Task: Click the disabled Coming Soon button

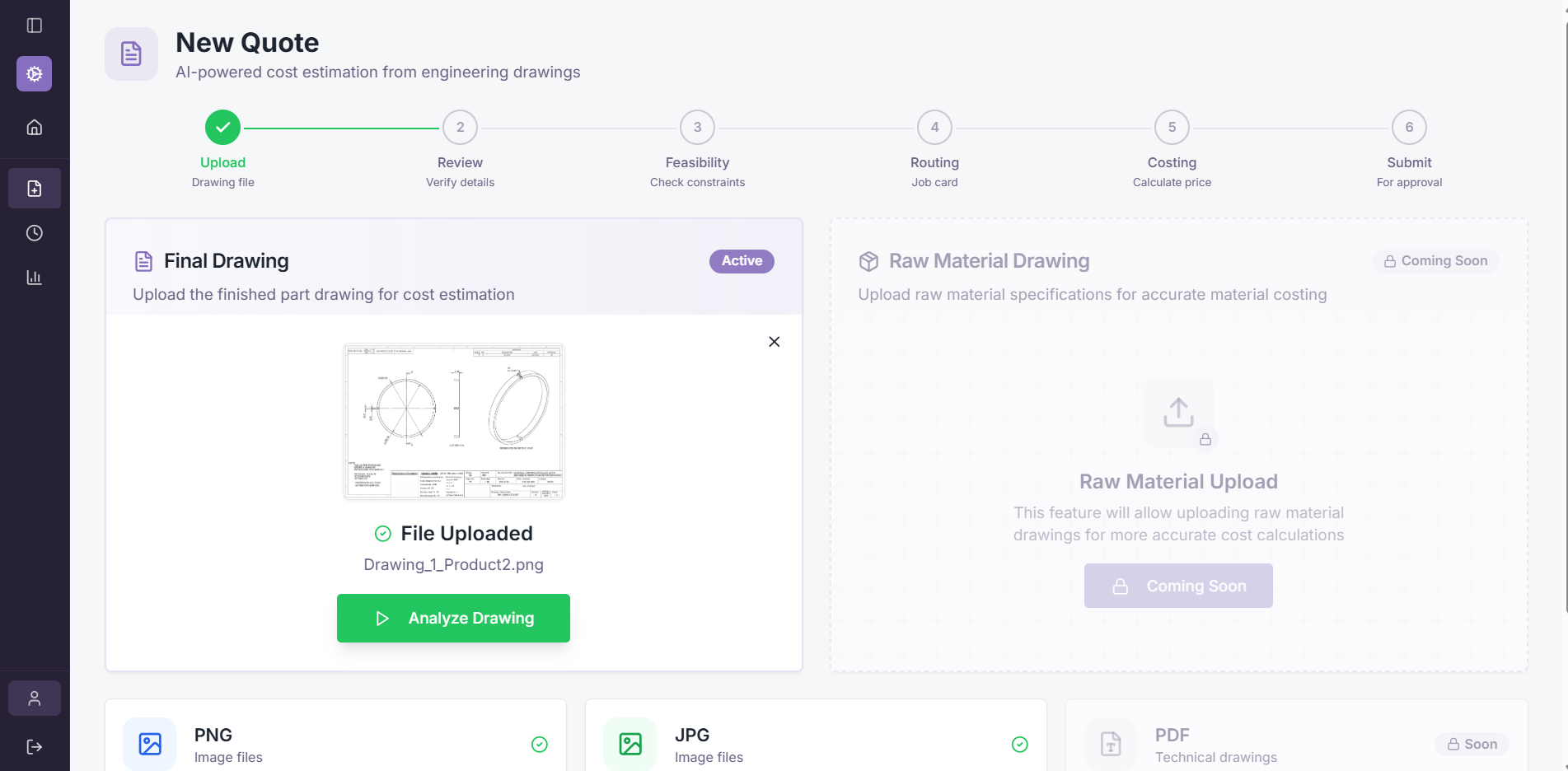Action: coord(1178,586)
